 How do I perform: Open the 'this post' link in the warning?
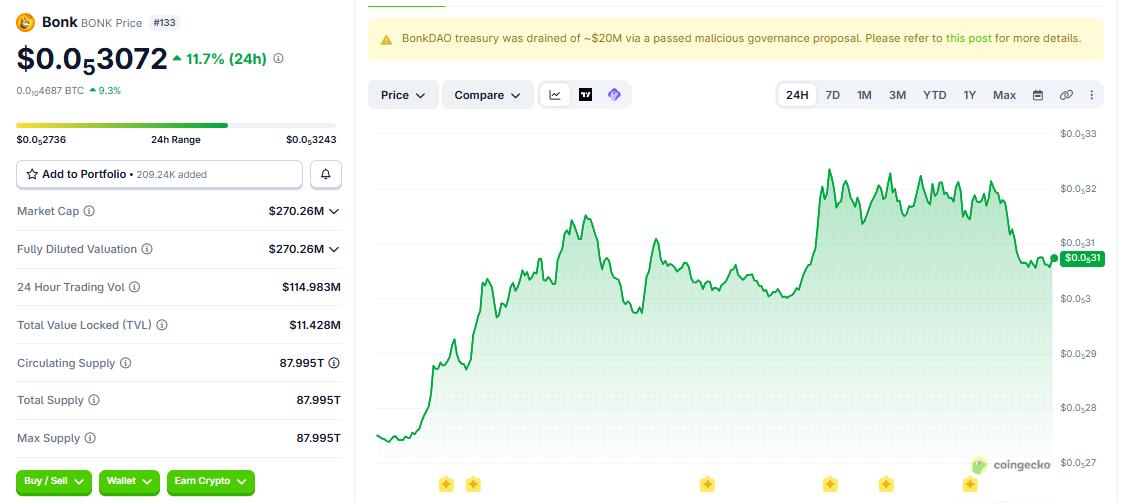pyautogui.click(x=968, y=39)
